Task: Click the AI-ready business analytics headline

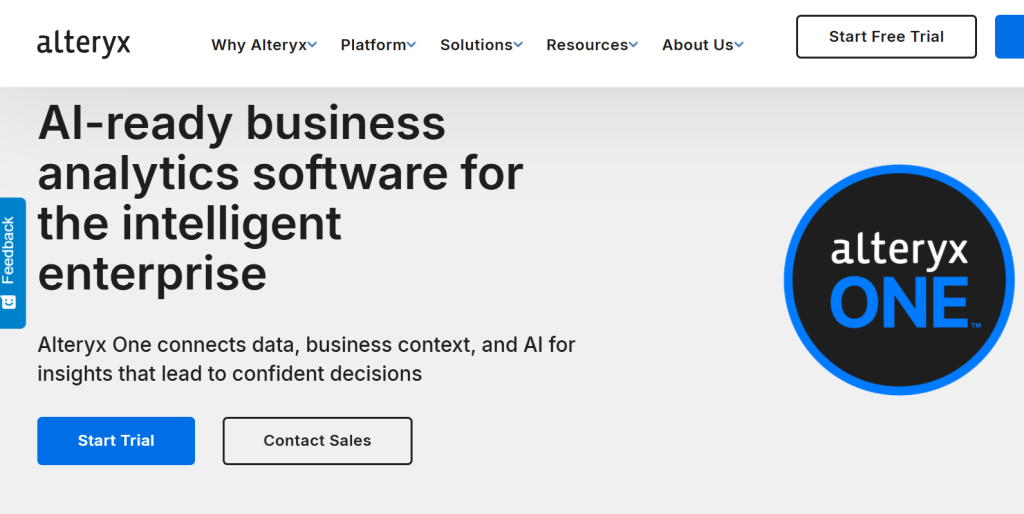Action: tap(280, 198)
